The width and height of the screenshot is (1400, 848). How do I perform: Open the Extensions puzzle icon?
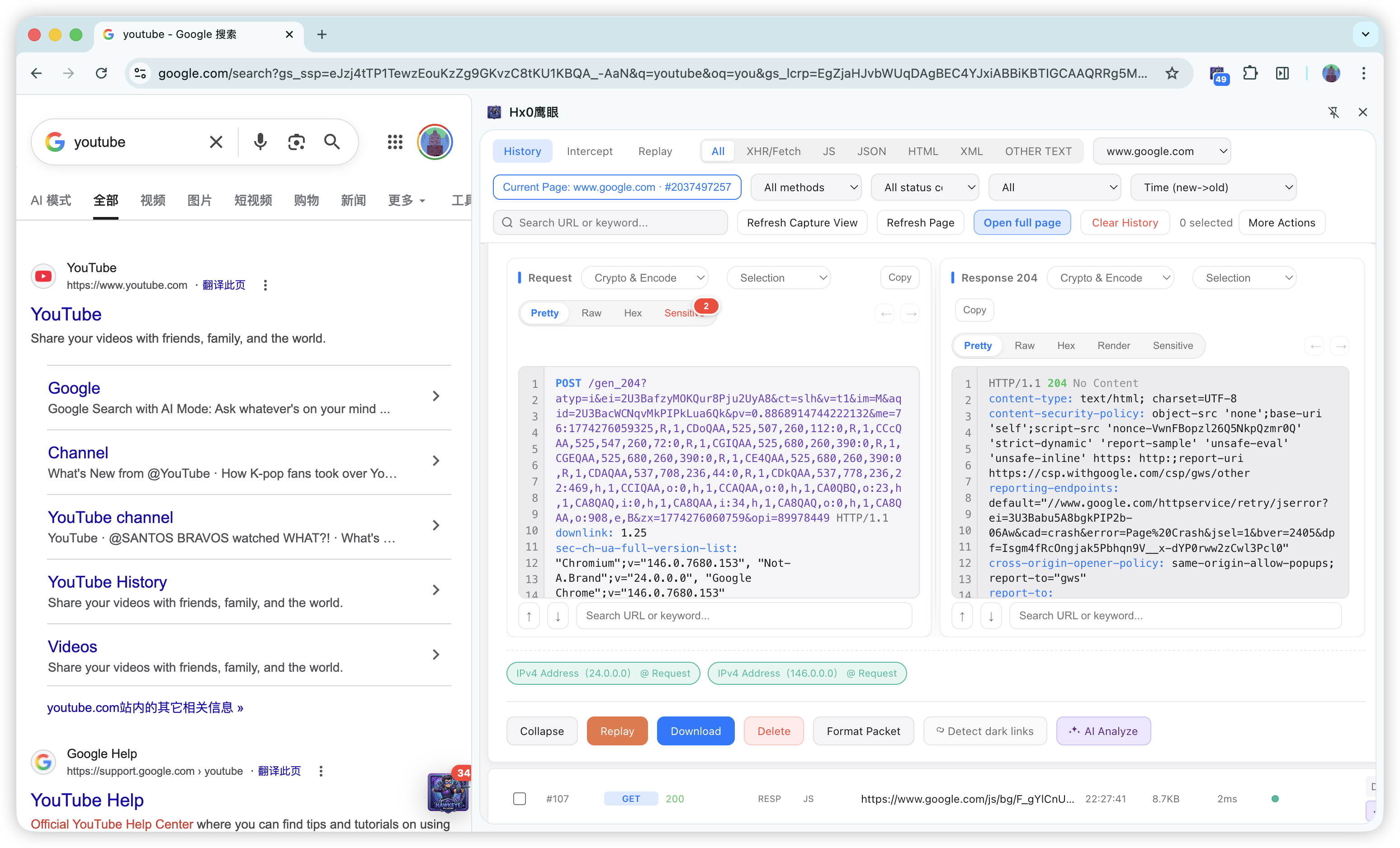tap(1250, 73)
